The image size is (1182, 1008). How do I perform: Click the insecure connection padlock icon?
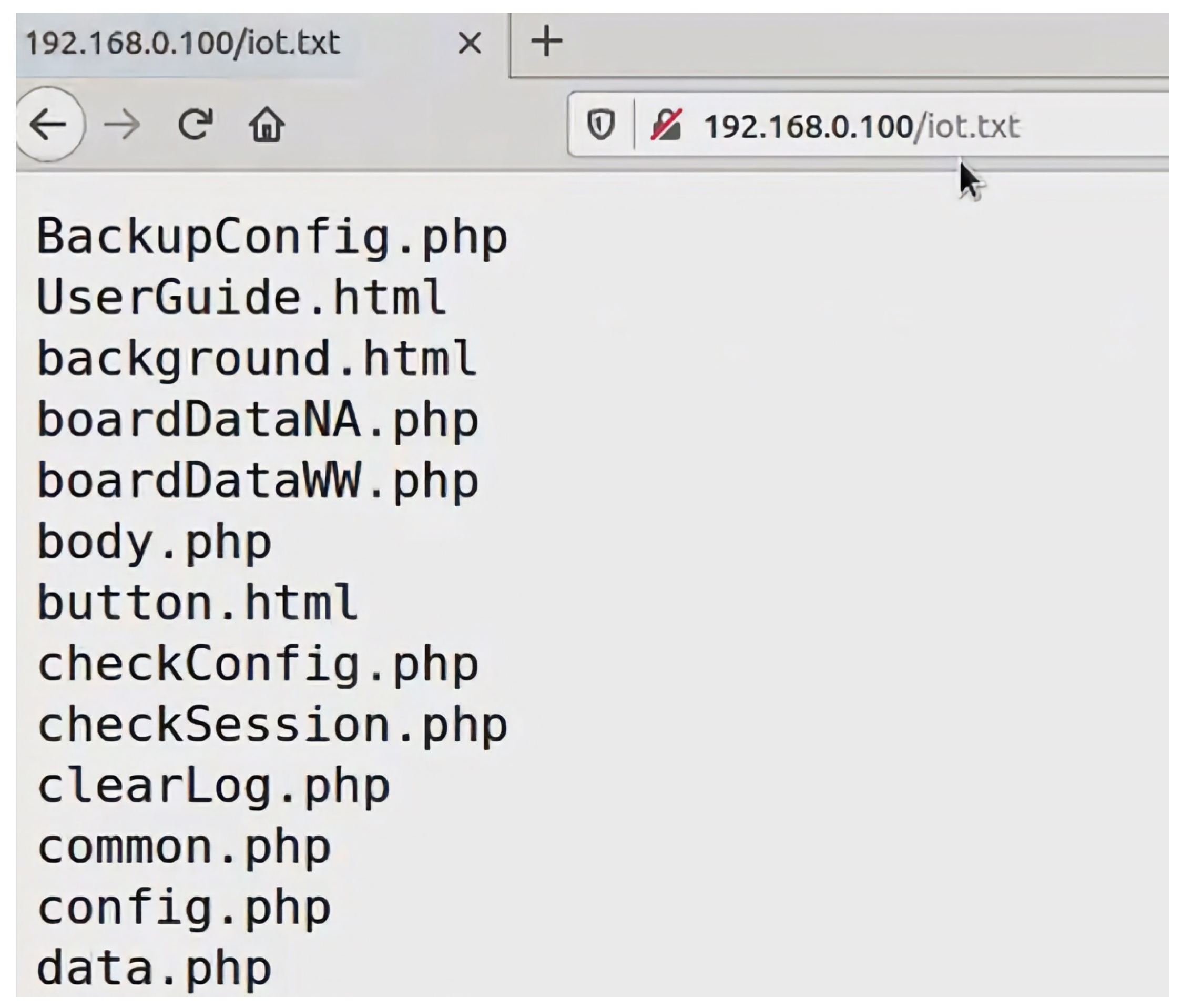[x=666, y=125]
